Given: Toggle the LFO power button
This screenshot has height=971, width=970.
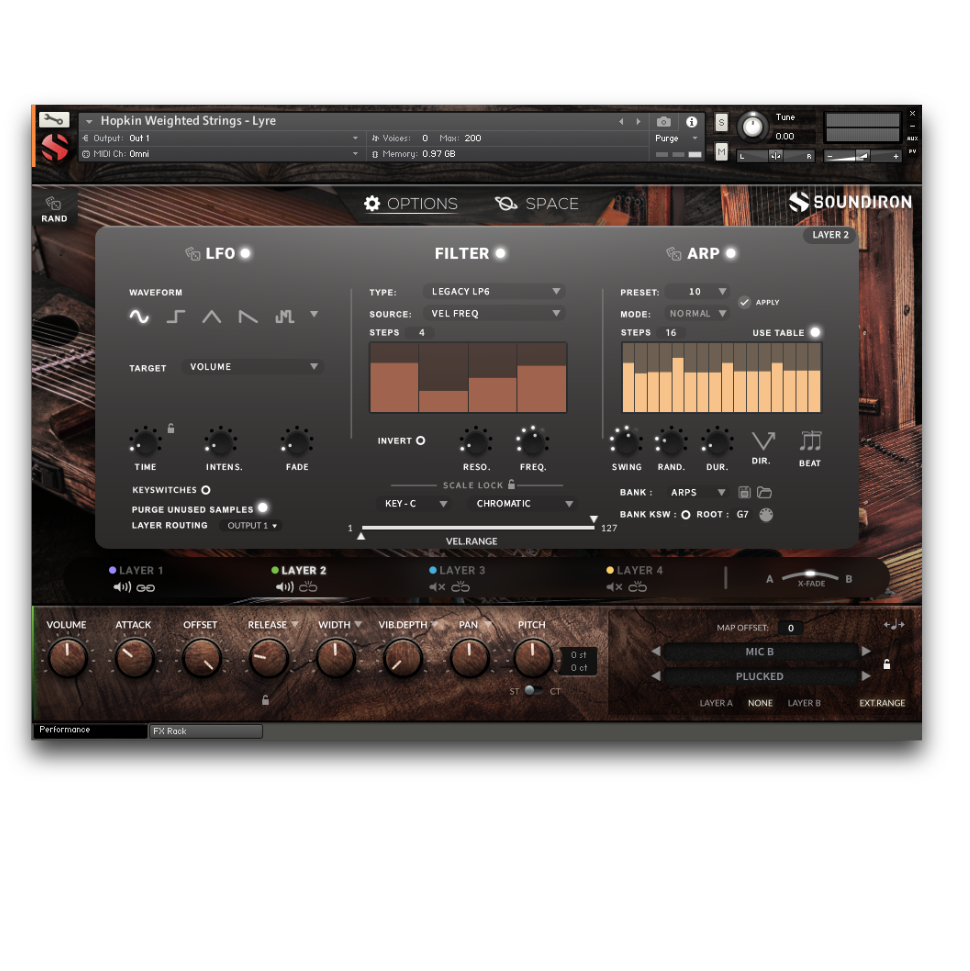Looking at the screenshot, I should tap(245, 253).
